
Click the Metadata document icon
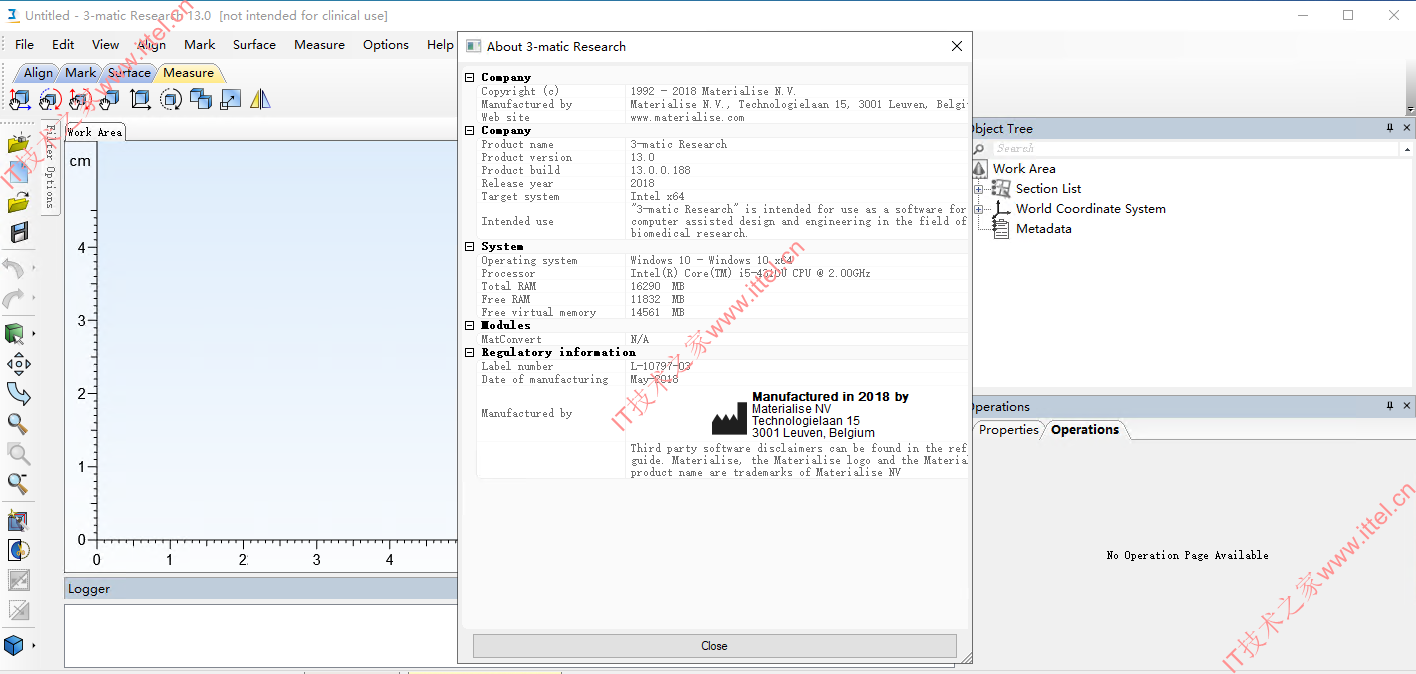1001,229
